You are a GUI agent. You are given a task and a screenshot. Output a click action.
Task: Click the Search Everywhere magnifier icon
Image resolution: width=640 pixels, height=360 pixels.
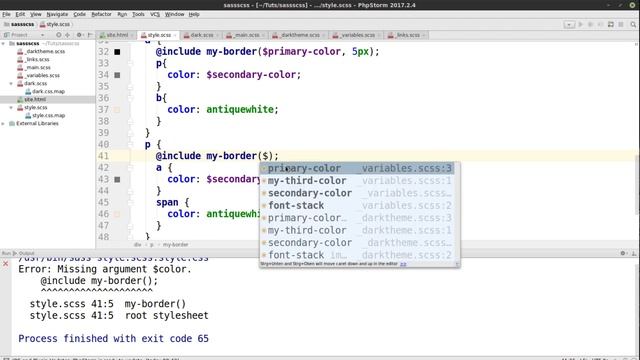pos(633,24)
